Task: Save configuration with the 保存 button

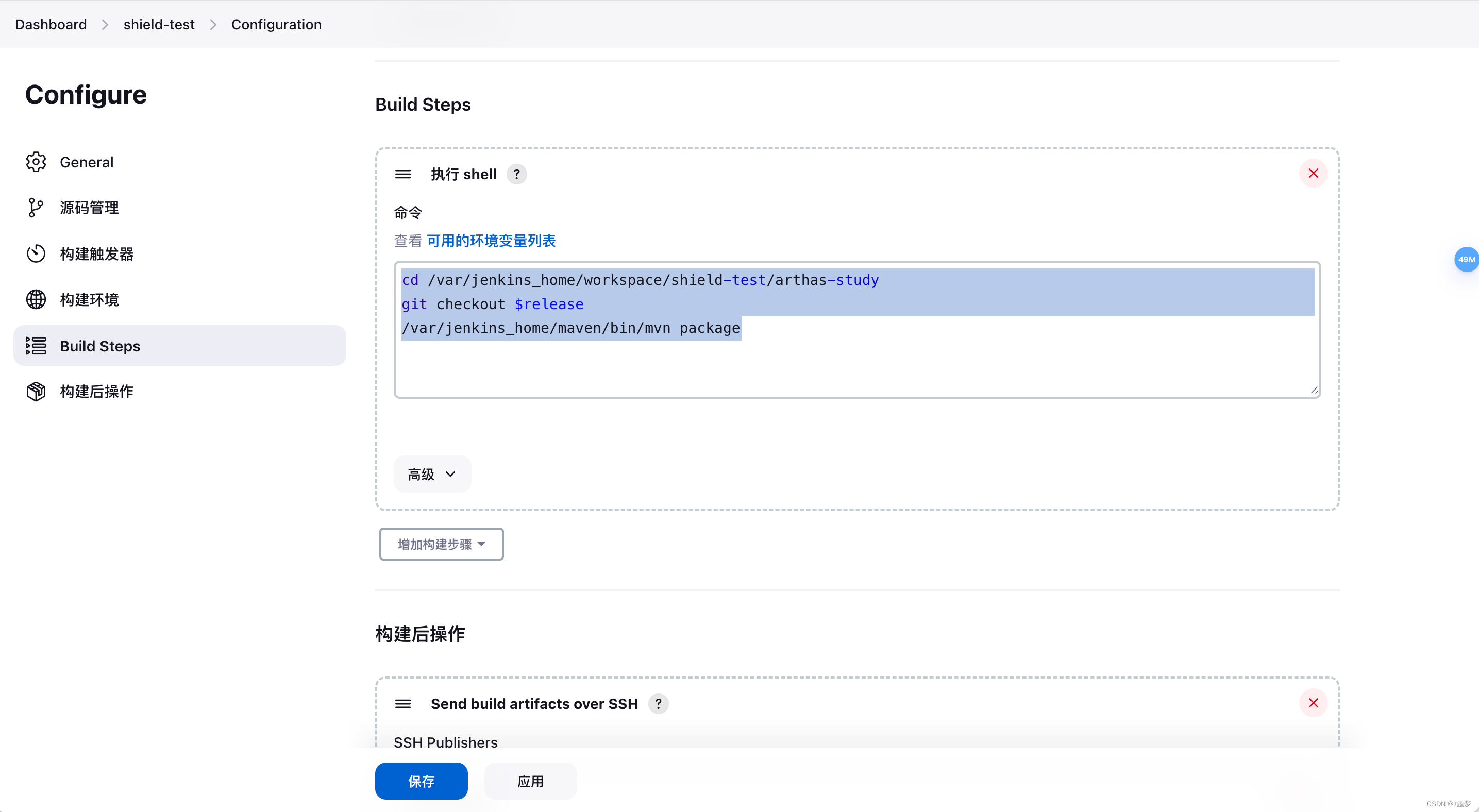Action: tap(421, 781)
